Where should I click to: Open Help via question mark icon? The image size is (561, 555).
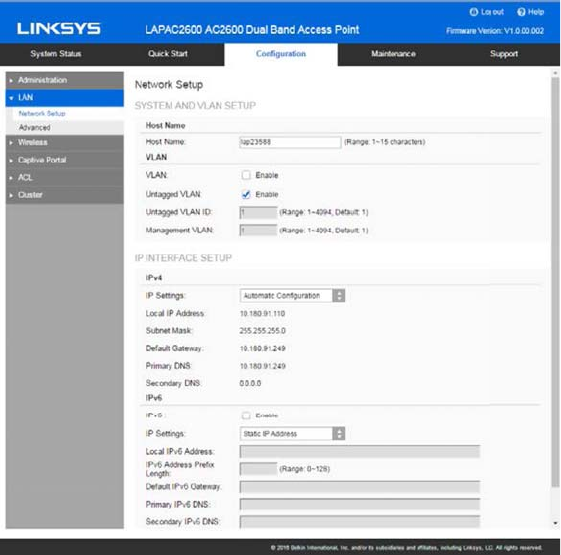521,12
